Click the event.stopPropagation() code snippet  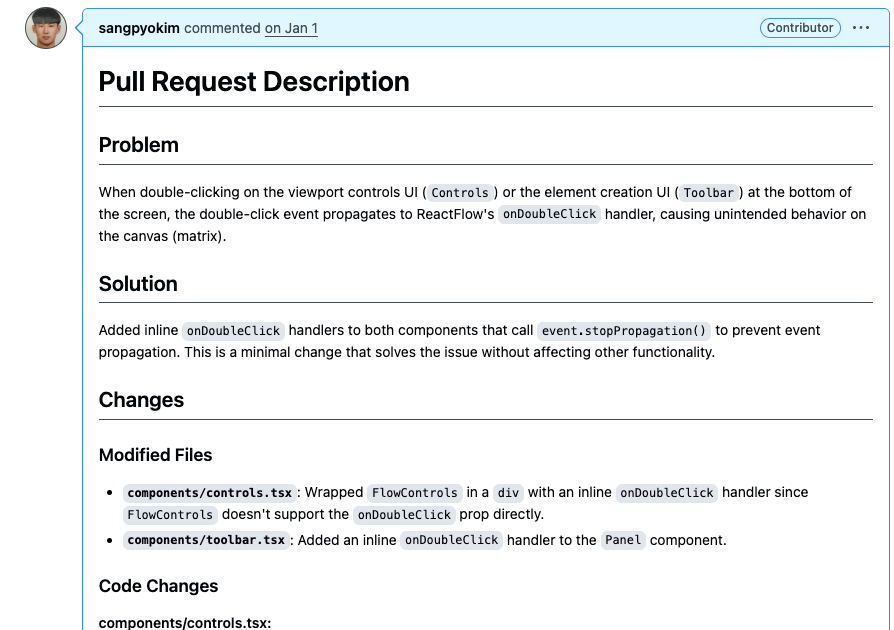624,331
